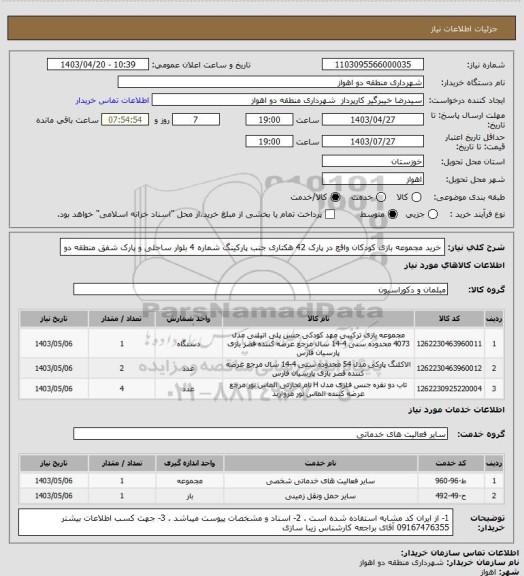The height and width of the screenshot is (576, 524).
Task: Click goods code 1262230925220004
Action: tap(449, 389)
